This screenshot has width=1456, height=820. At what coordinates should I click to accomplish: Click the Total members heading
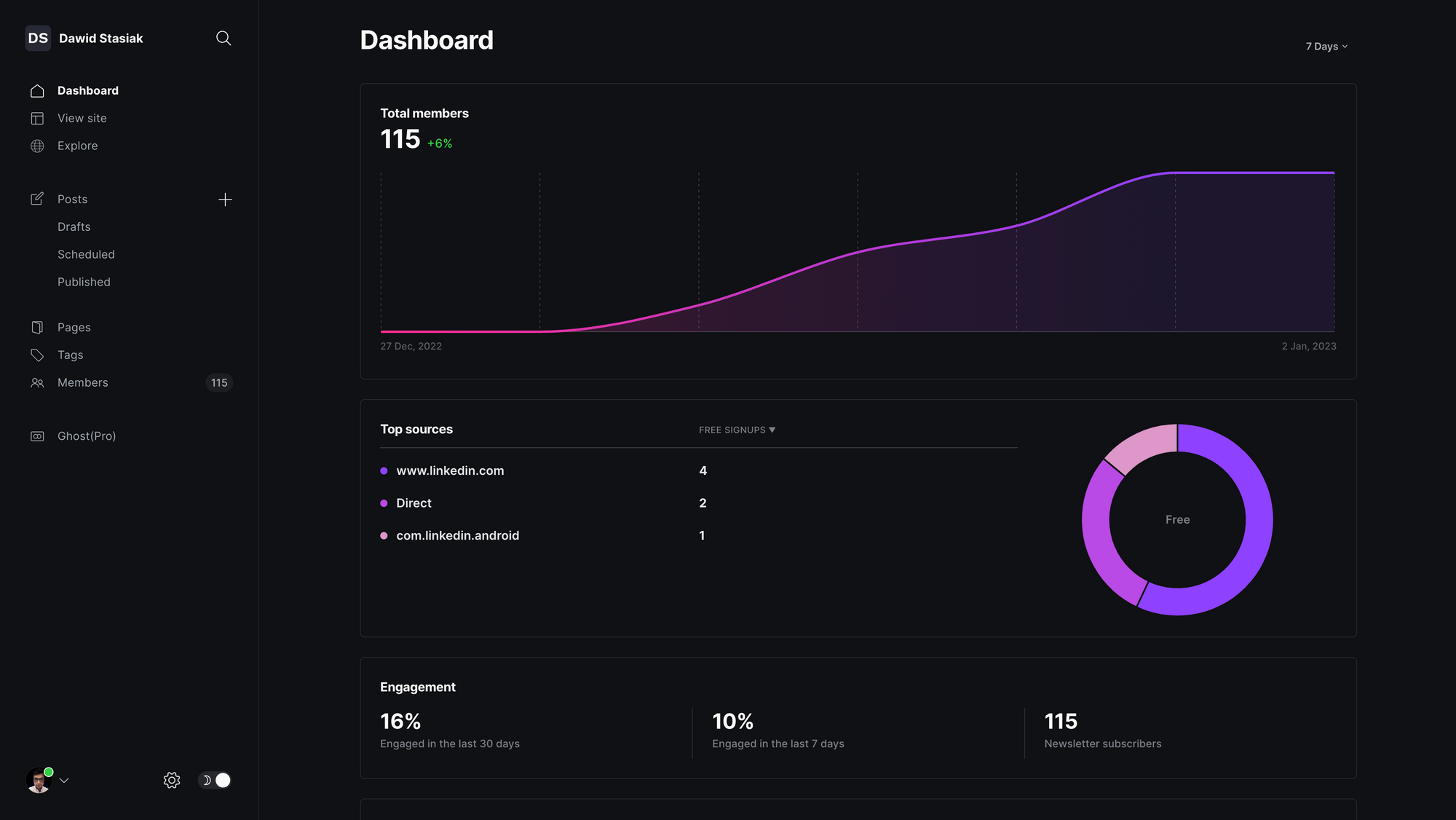tap(424, 114)
